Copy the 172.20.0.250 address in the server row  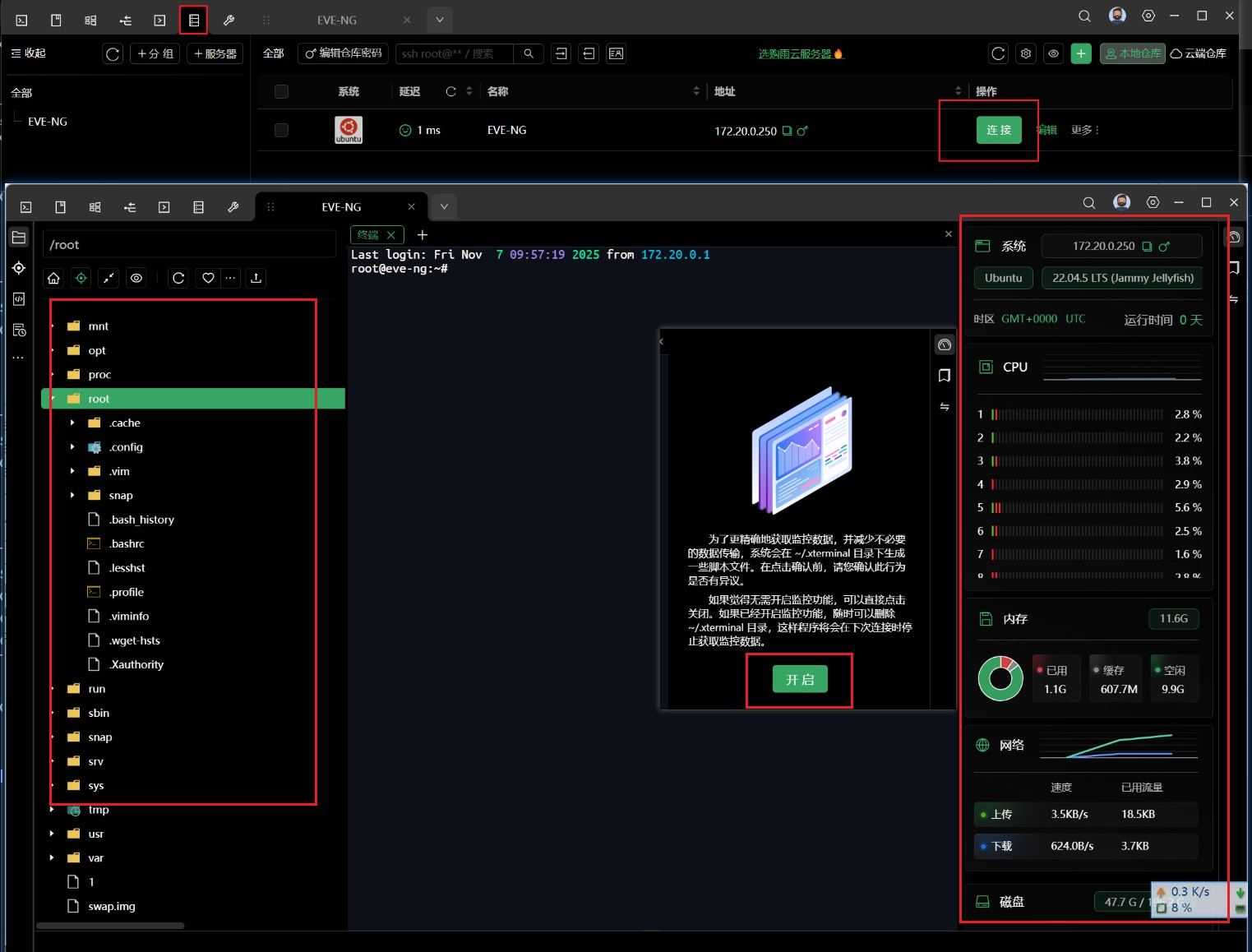pos(787,131)
